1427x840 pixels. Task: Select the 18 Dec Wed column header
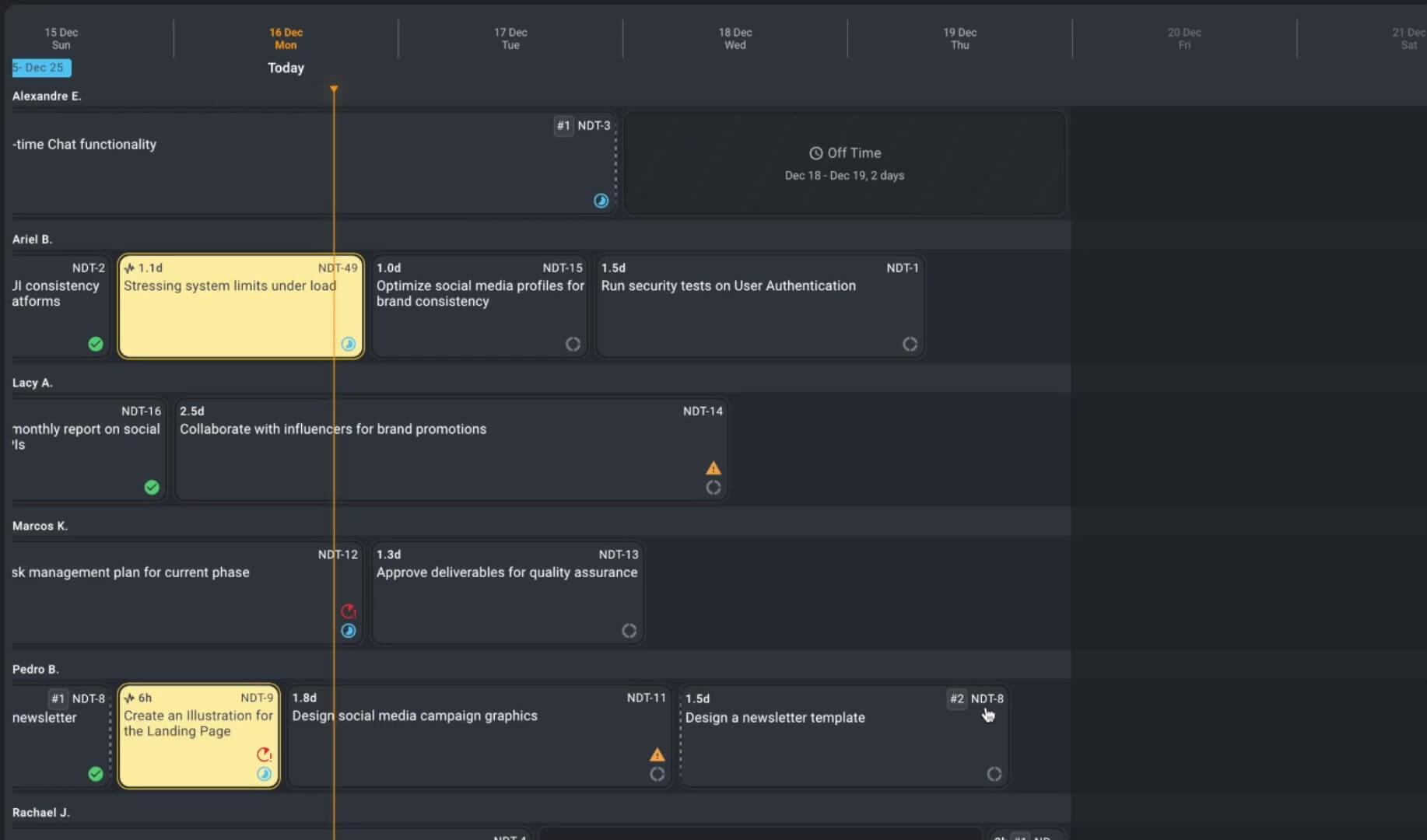[x=734, y=38]
